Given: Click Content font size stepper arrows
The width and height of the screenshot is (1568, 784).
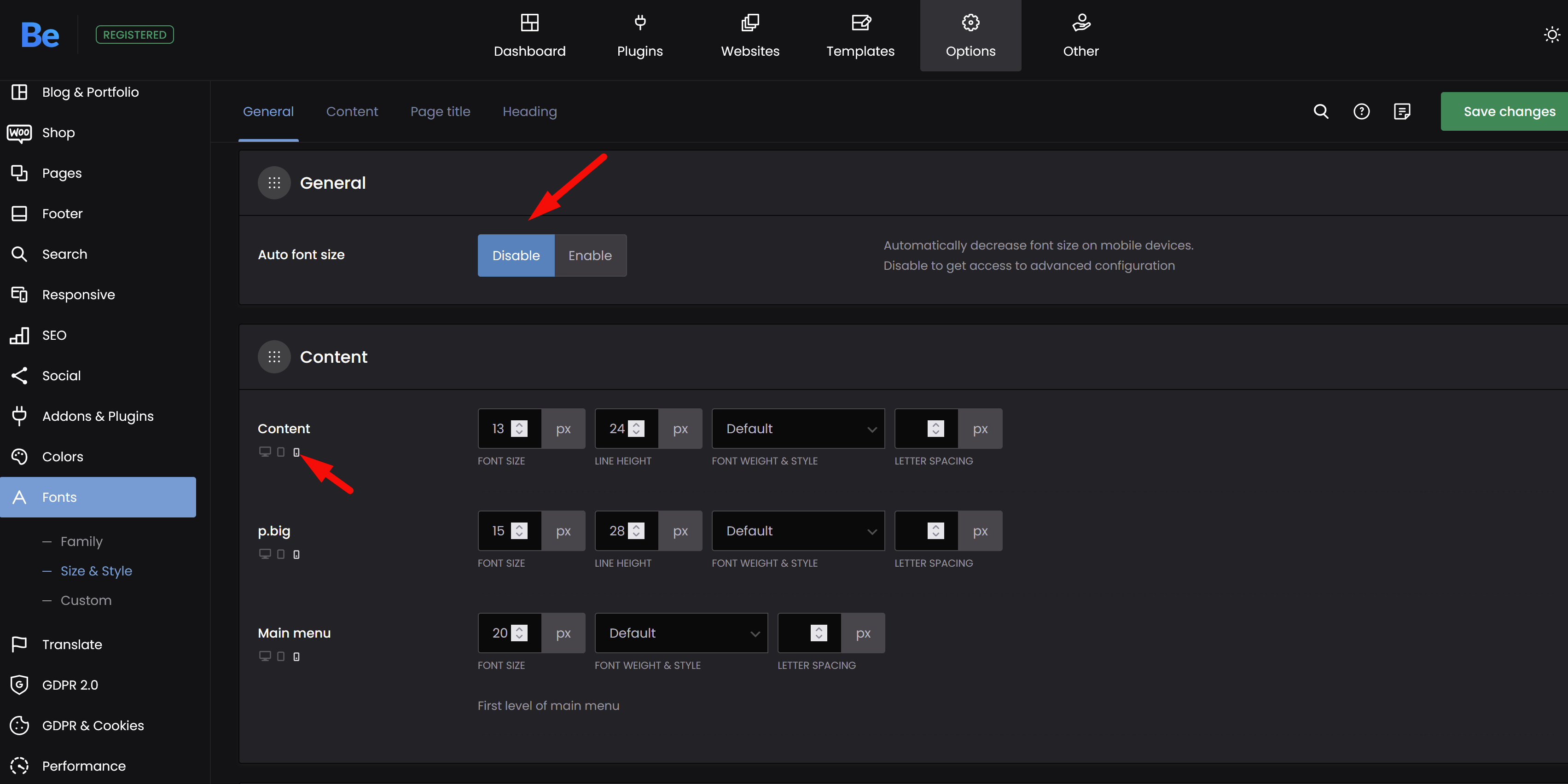Looking at the screenshot, I should [519, 429].
